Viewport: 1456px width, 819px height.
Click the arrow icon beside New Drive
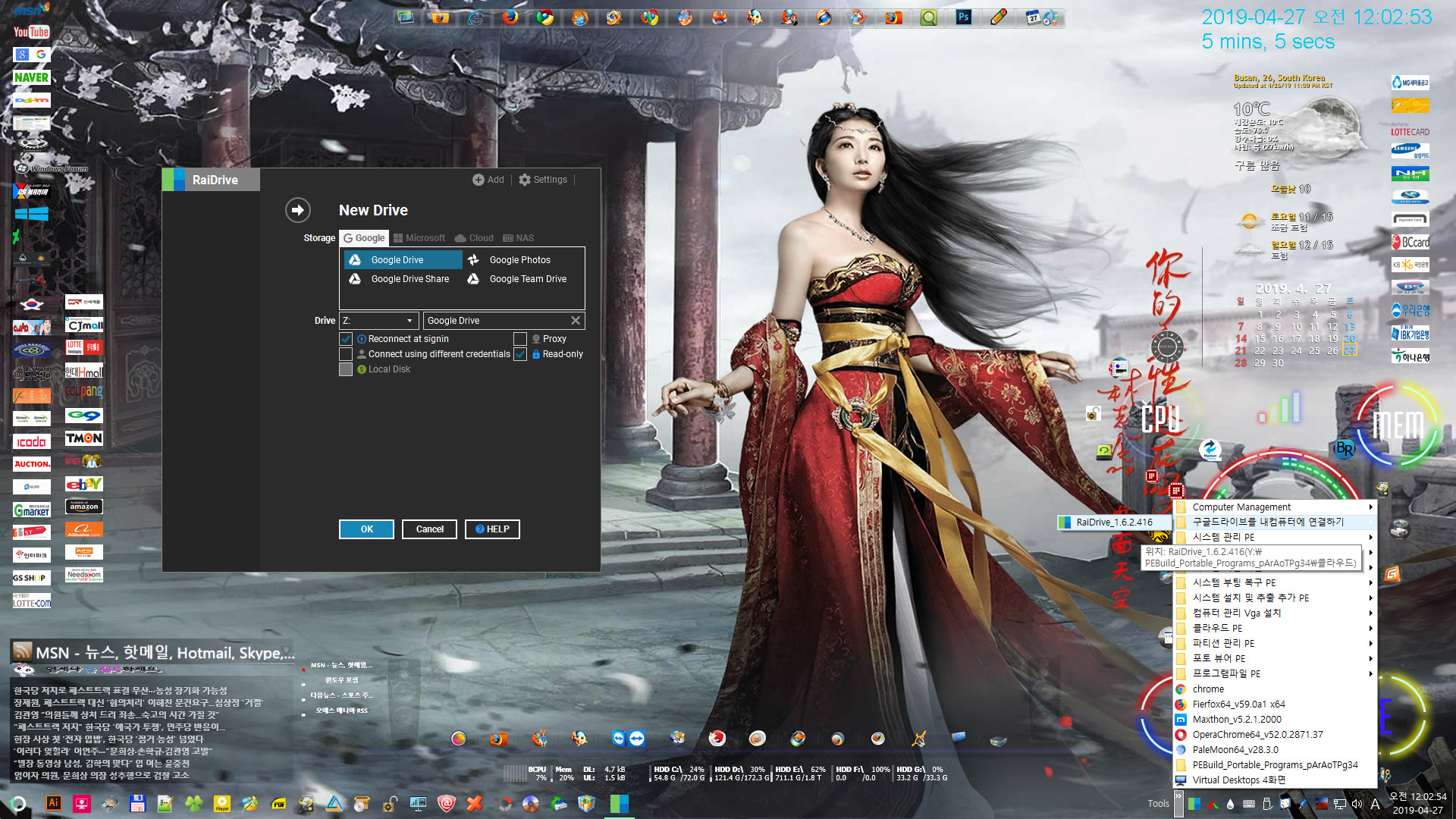[298, 210]
